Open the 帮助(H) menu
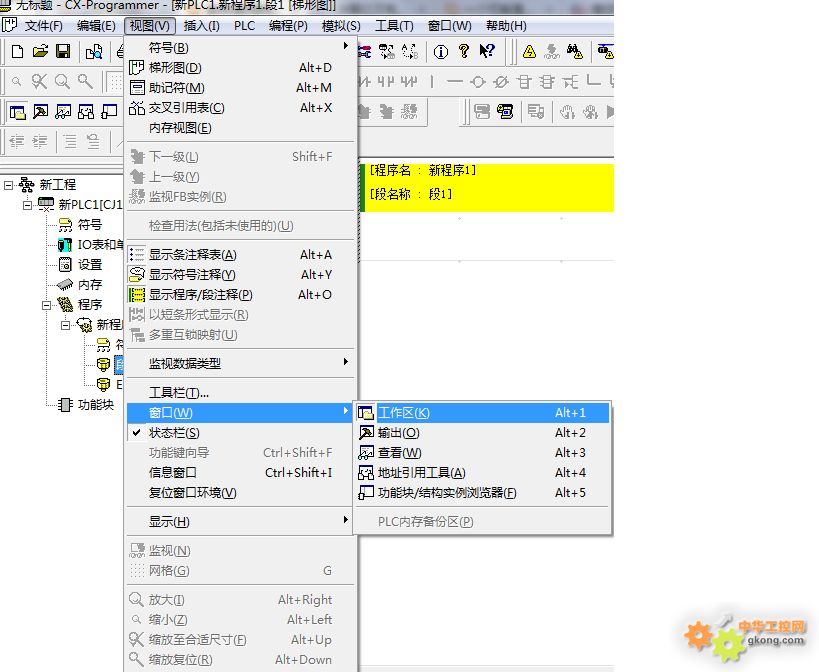This screenshot has width=819, height=672. (506, 26)
